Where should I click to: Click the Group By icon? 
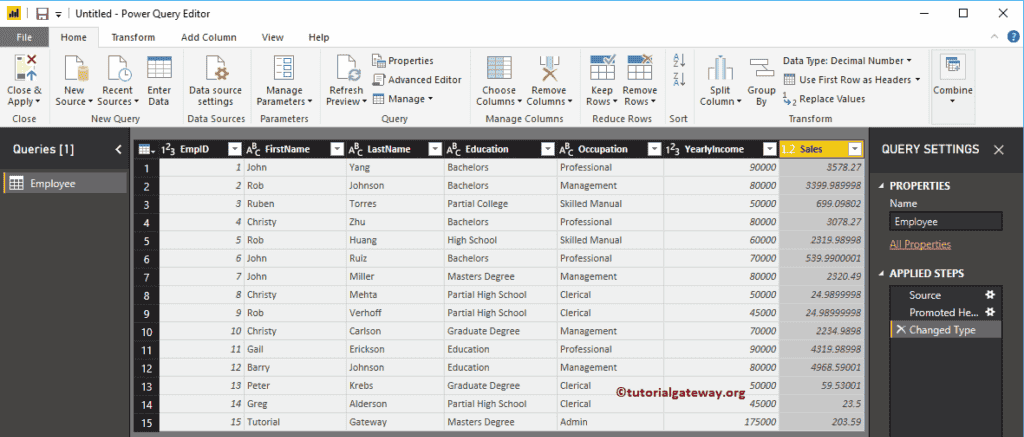[761, 69]
